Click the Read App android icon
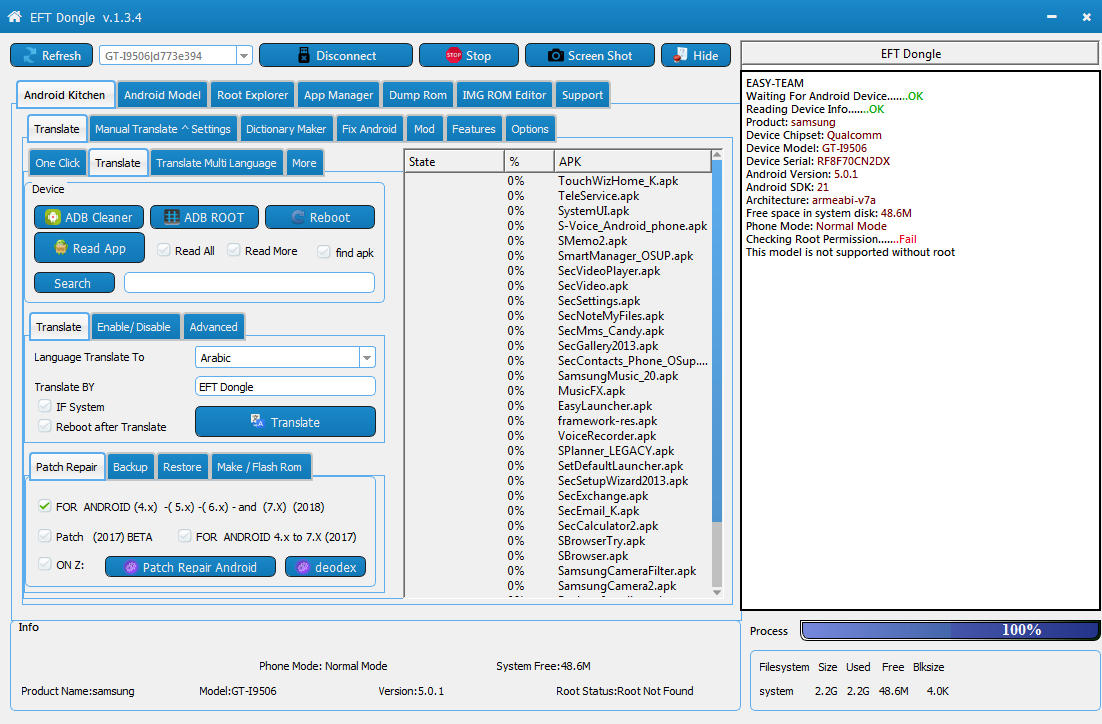The width and height of the screenshot is (1102, 724). point(61,247)
